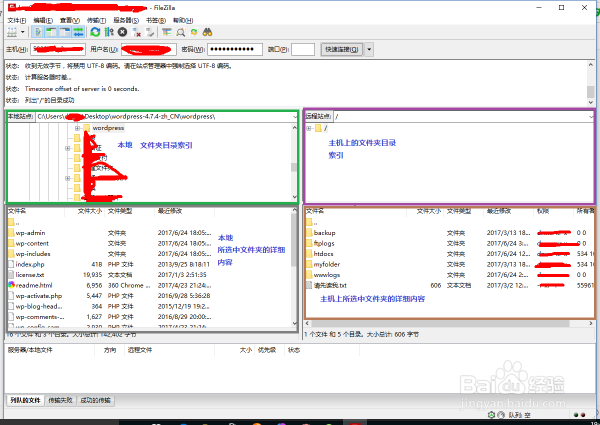600x425 pixels.
Task: Open the 传输(T) menu
Action: click(x=96, y=20)
